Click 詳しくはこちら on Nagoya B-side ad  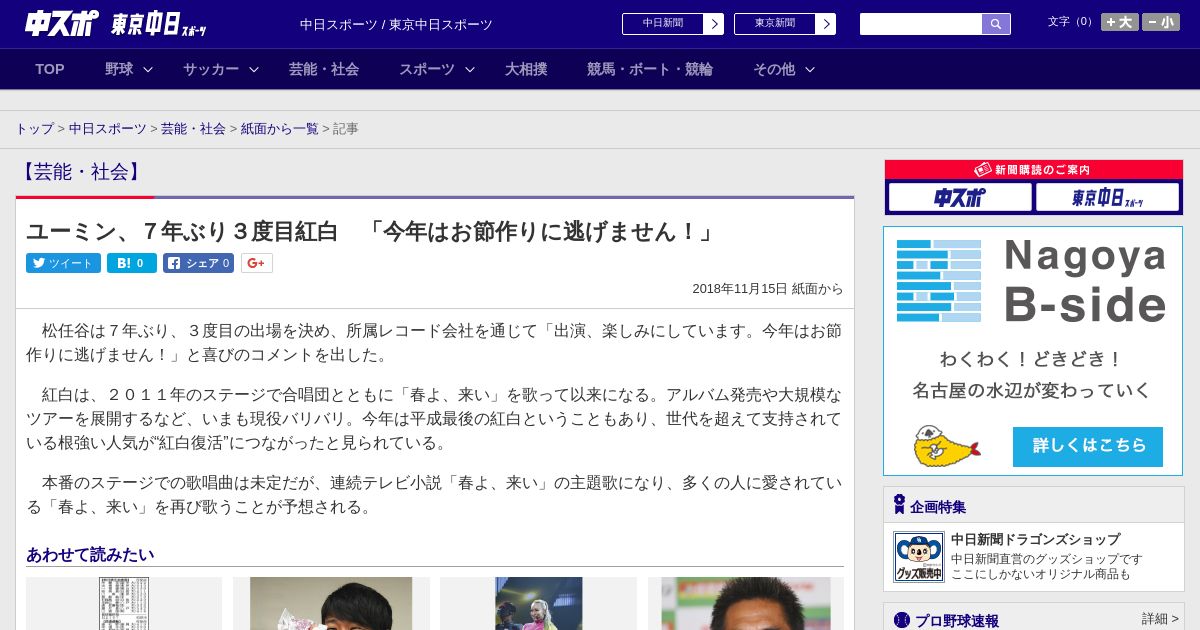tap(1088, 446)
